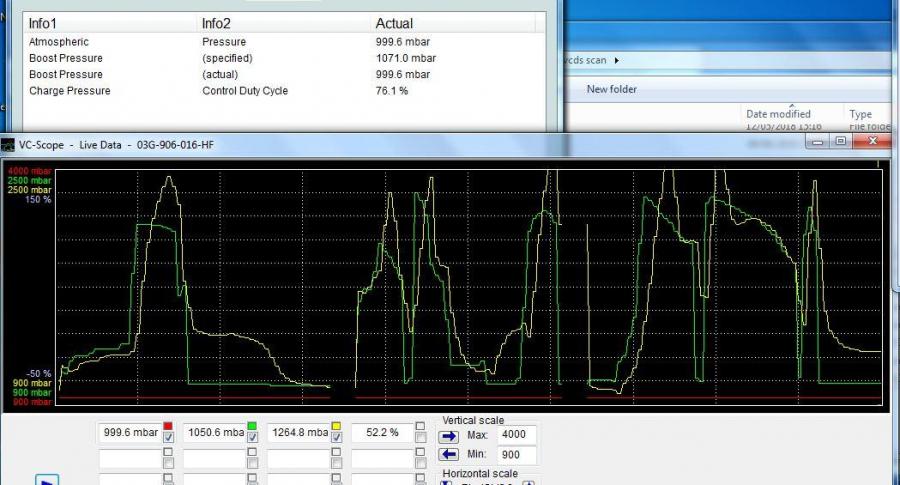Expand the vcds scan breadcrumb arrow

[617, 60]
